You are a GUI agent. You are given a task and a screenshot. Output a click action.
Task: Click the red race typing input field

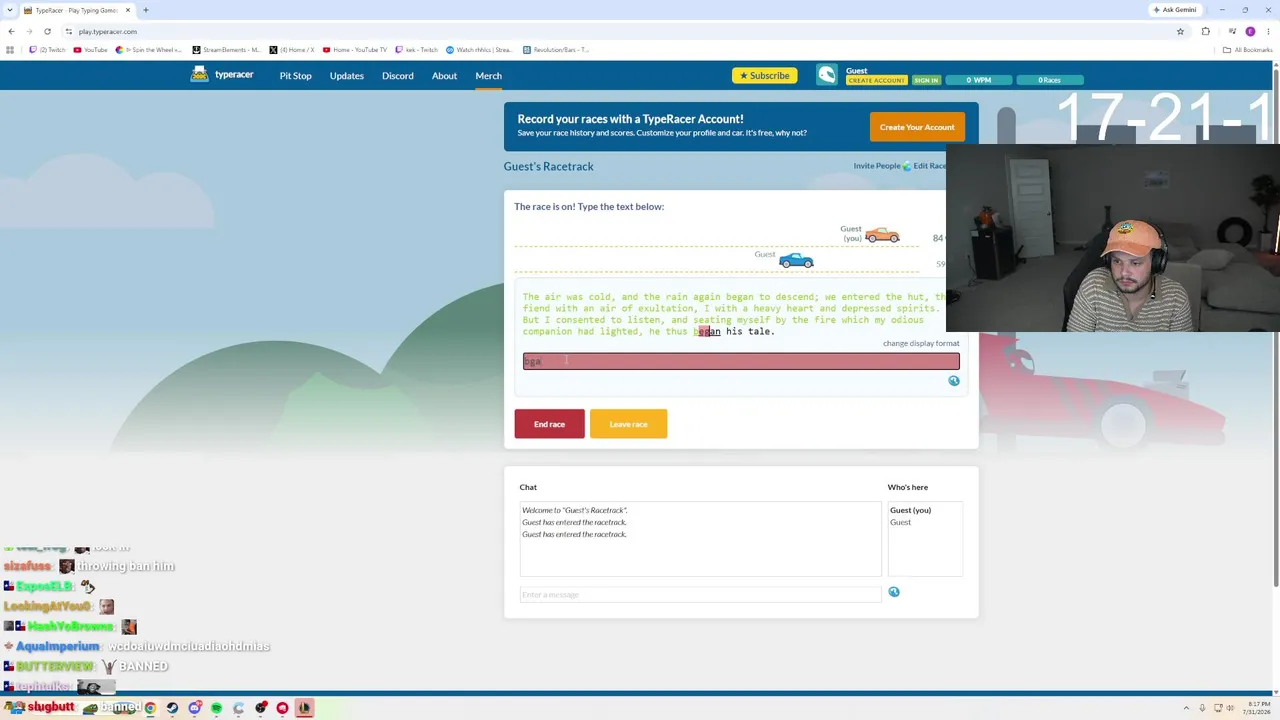click(x=741, y=361)
